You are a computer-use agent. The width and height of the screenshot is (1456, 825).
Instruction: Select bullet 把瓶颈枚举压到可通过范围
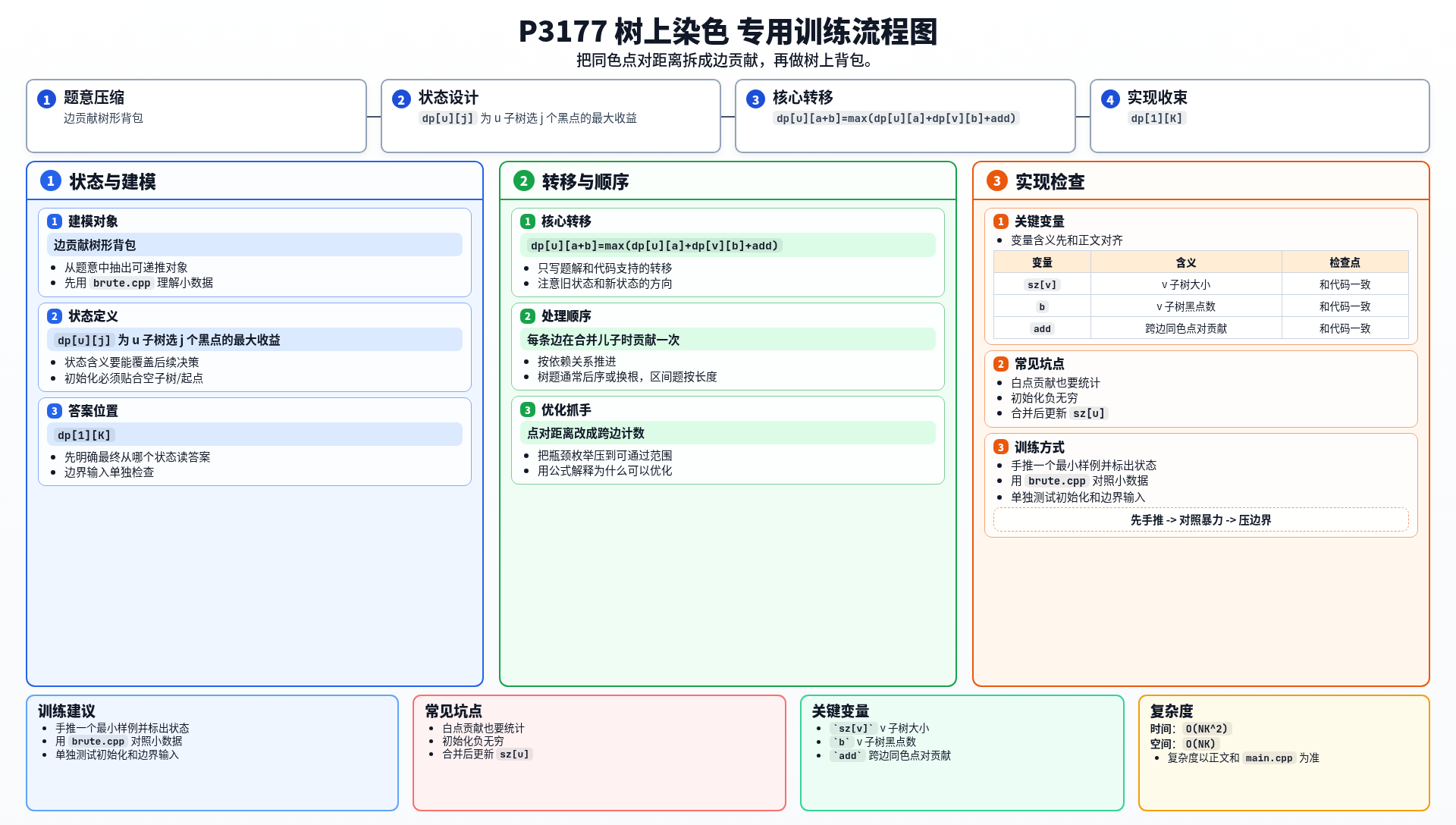coord(605,456)
